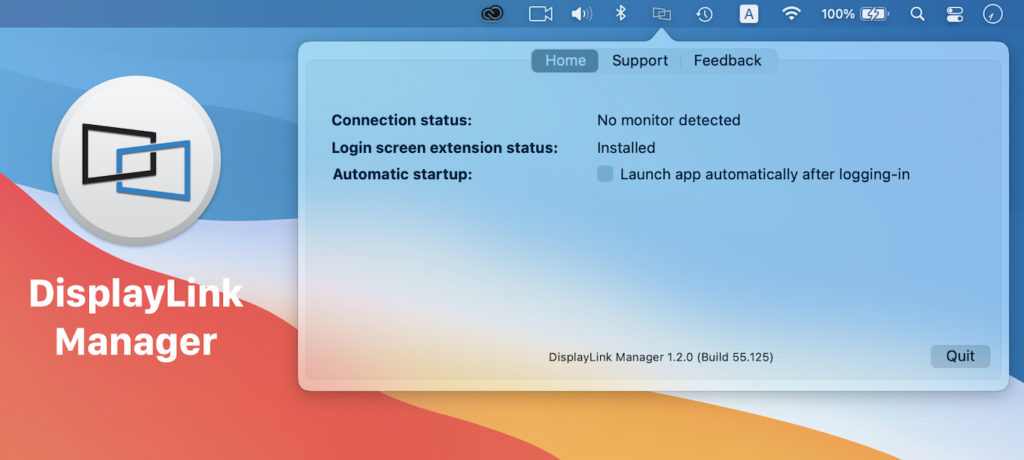Open the volume control in the menu bar

click(x=581, y=14)
